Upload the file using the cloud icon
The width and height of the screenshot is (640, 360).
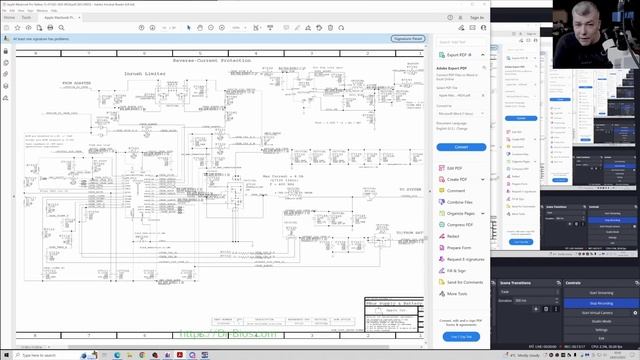pyautogui.click(x=28, y=28)
